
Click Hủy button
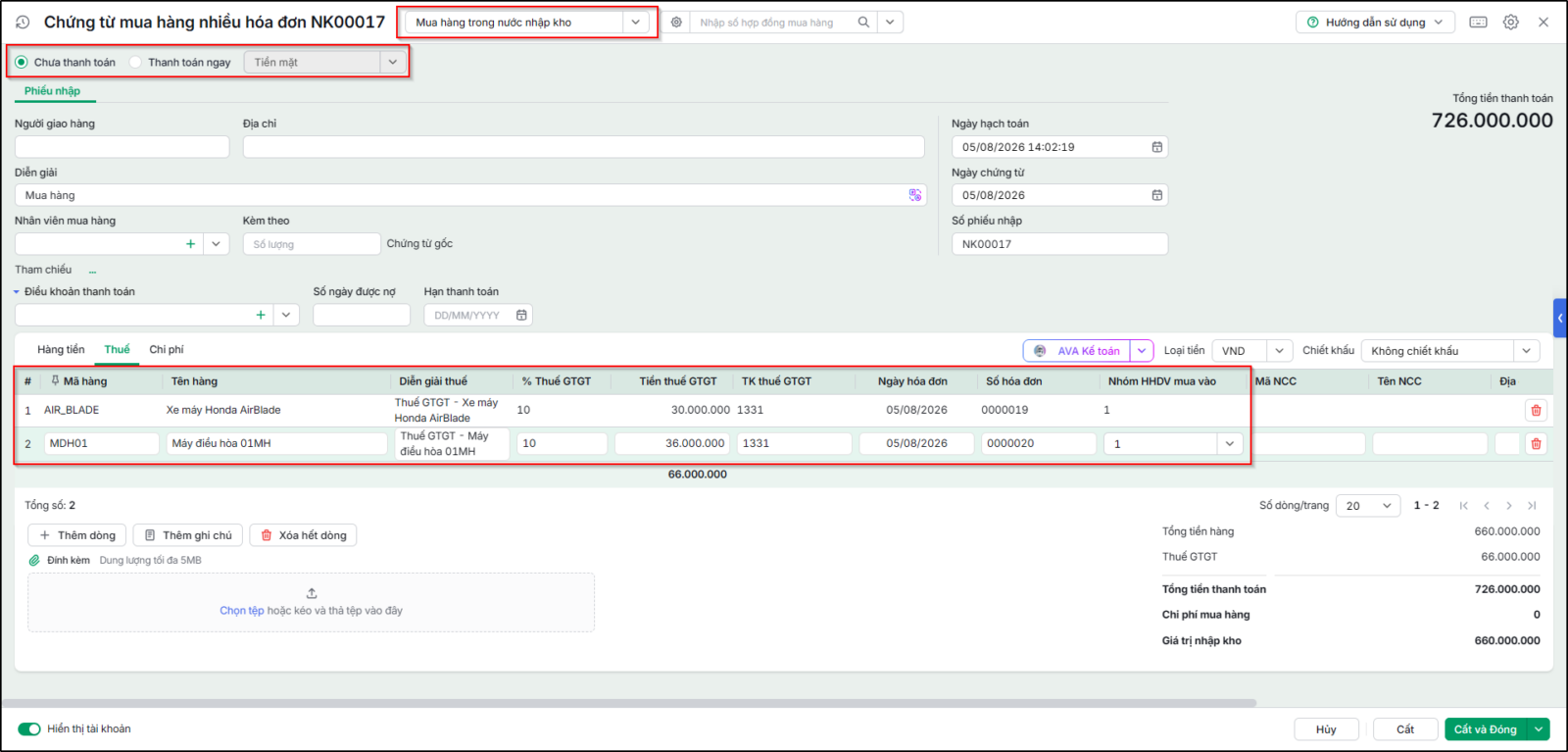point(1326,729)
